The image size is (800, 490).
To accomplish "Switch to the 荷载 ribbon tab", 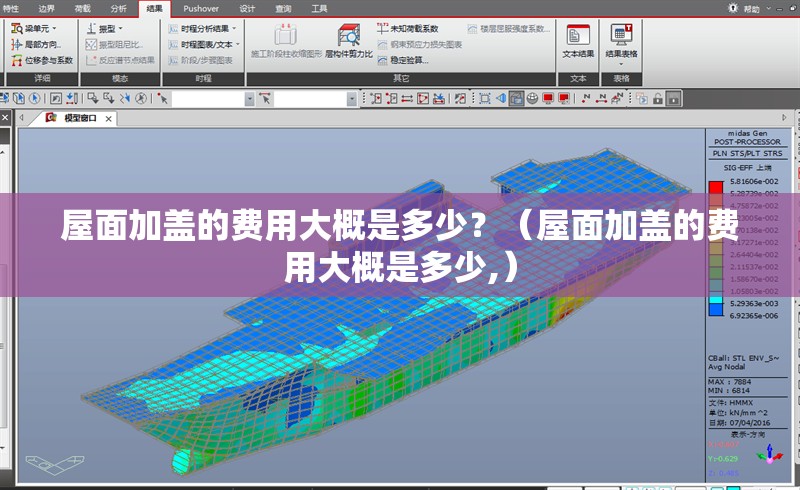I will [x=83, y=8].
